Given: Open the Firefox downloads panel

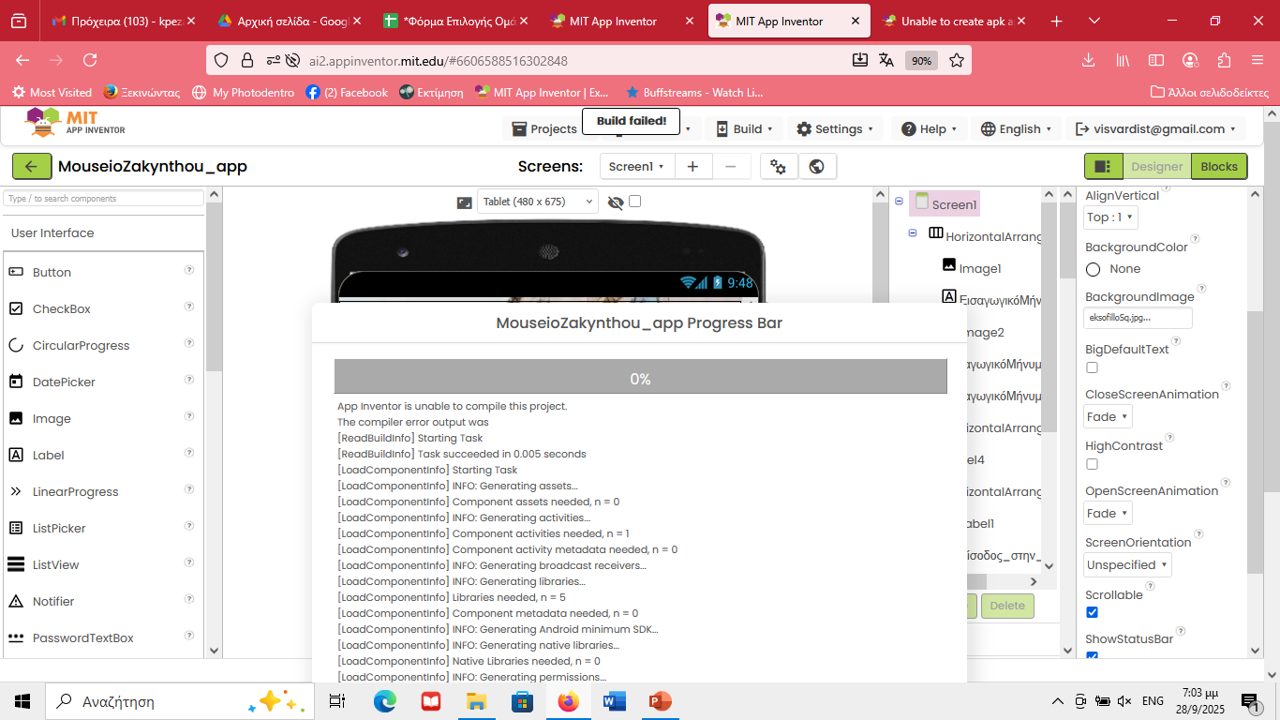Looking at the screenshot, I should [x=1088, y=61].
